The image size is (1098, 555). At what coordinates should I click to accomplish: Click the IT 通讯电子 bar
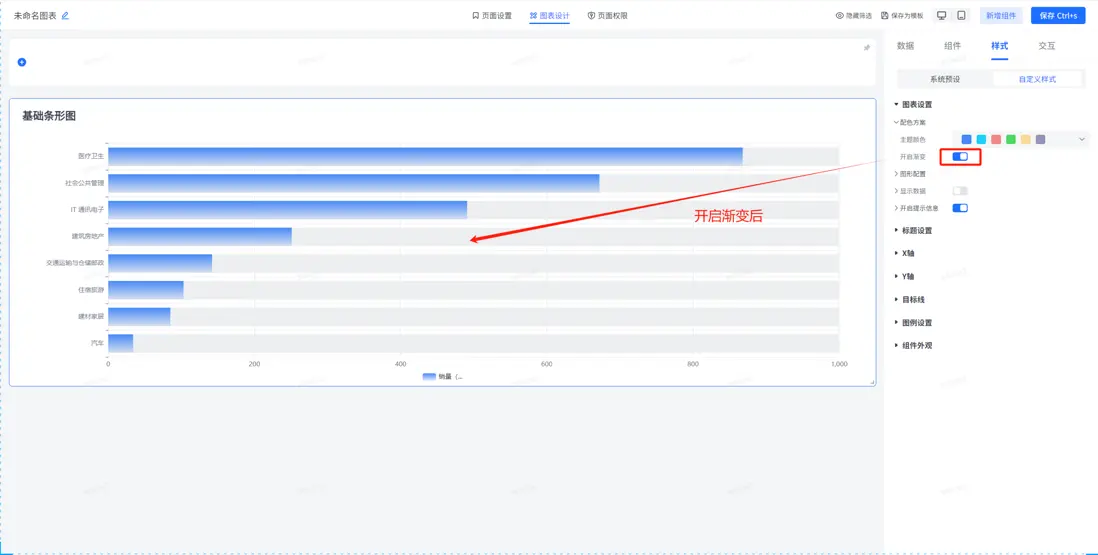point(287,210)
